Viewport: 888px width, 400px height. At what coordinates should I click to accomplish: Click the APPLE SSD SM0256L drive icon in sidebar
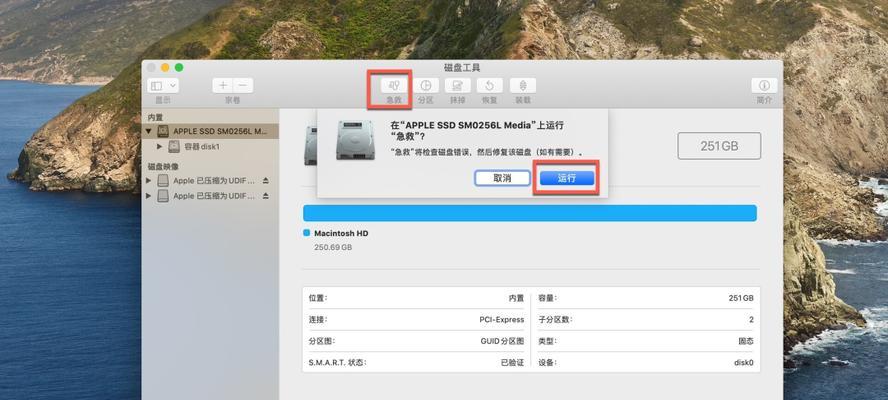163,131
